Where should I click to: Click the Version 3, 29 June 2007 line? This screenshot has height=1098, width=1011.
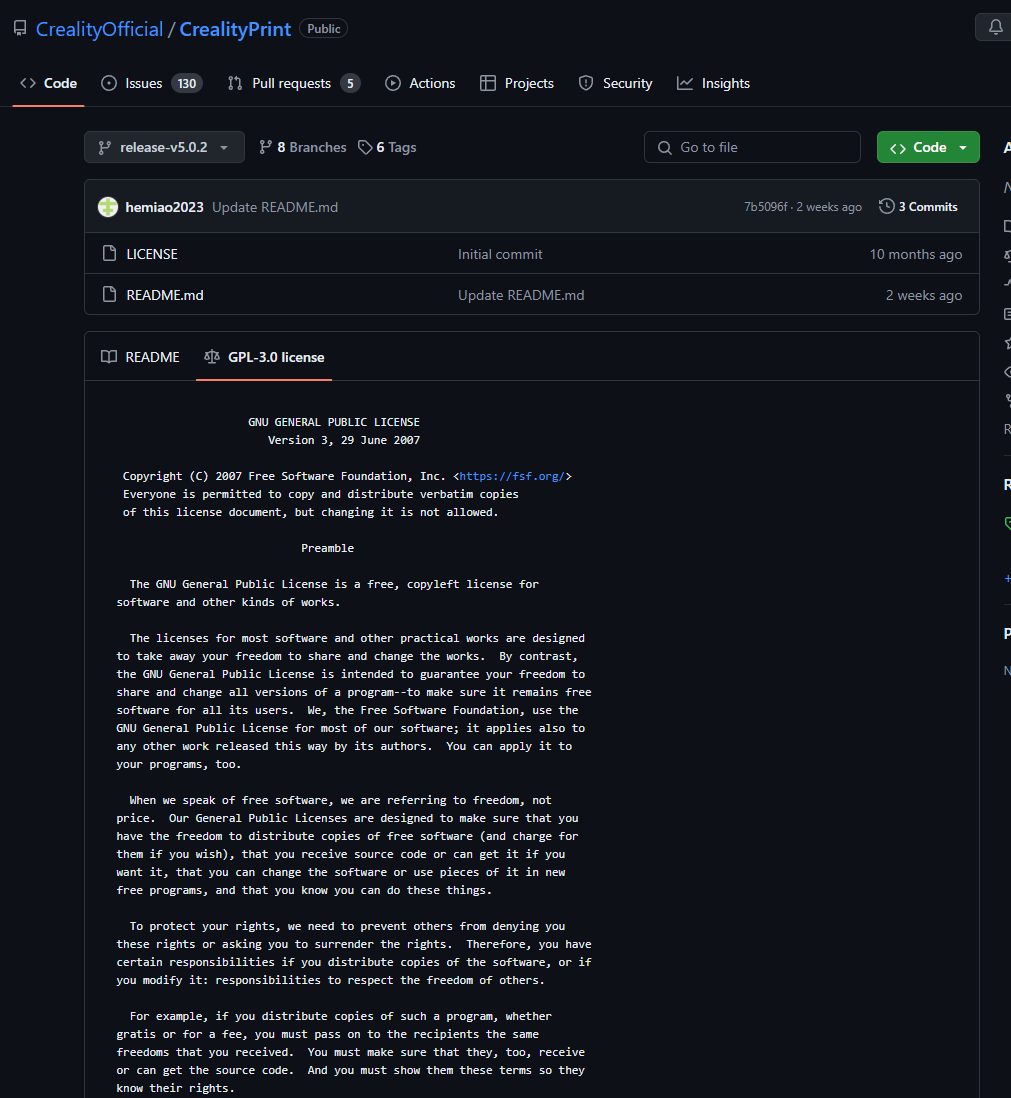pos(344,440)
